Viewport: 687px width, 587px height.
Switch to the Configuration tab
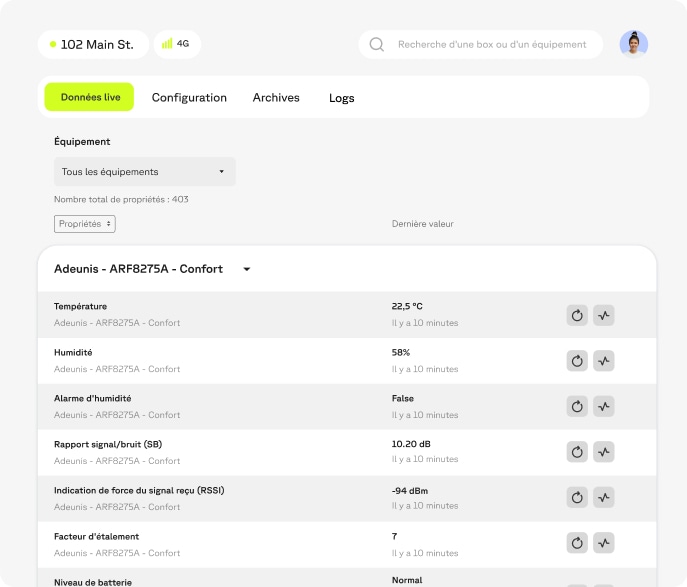189,98
